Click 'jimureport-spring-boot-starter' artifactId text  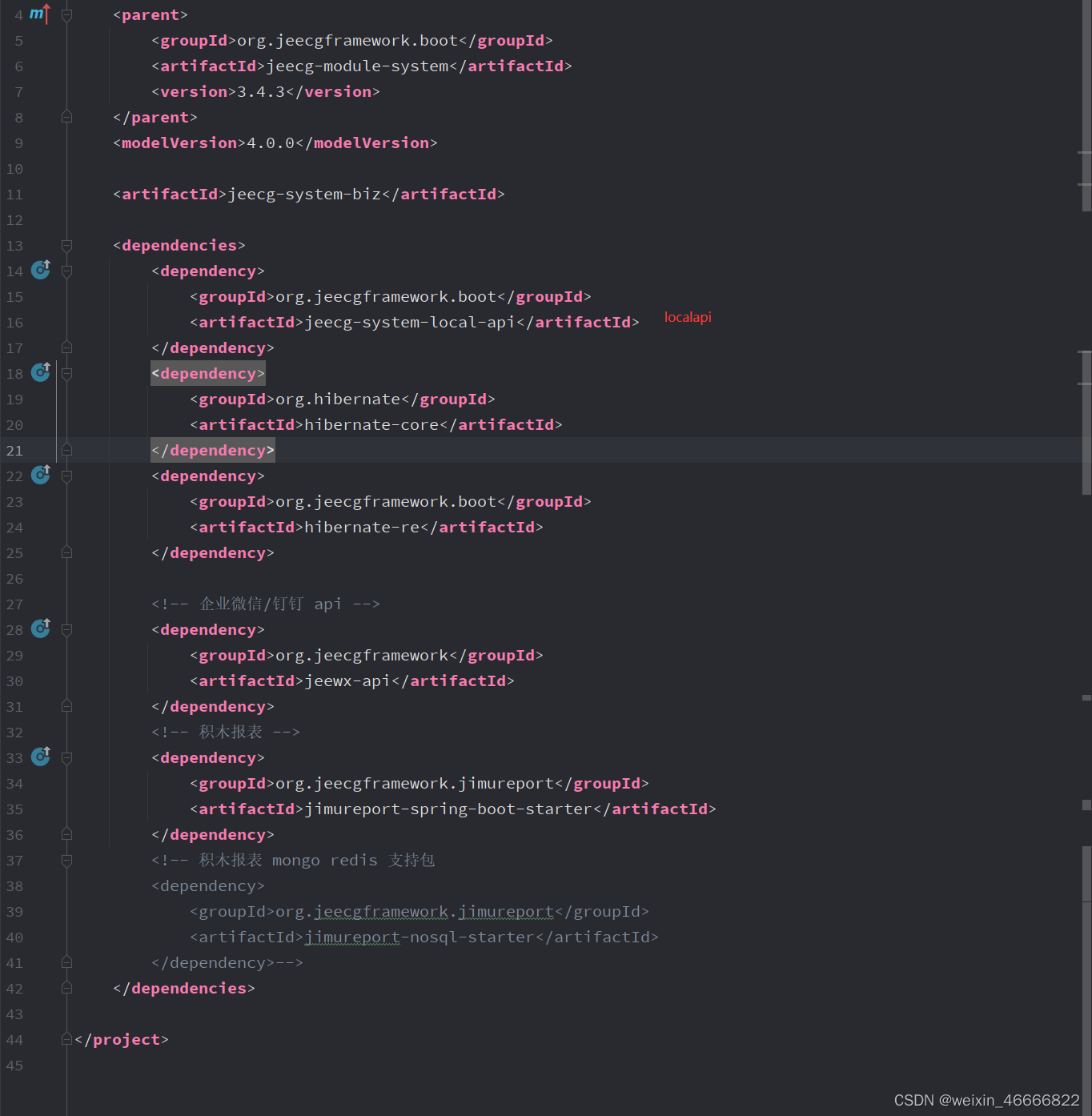448,809
